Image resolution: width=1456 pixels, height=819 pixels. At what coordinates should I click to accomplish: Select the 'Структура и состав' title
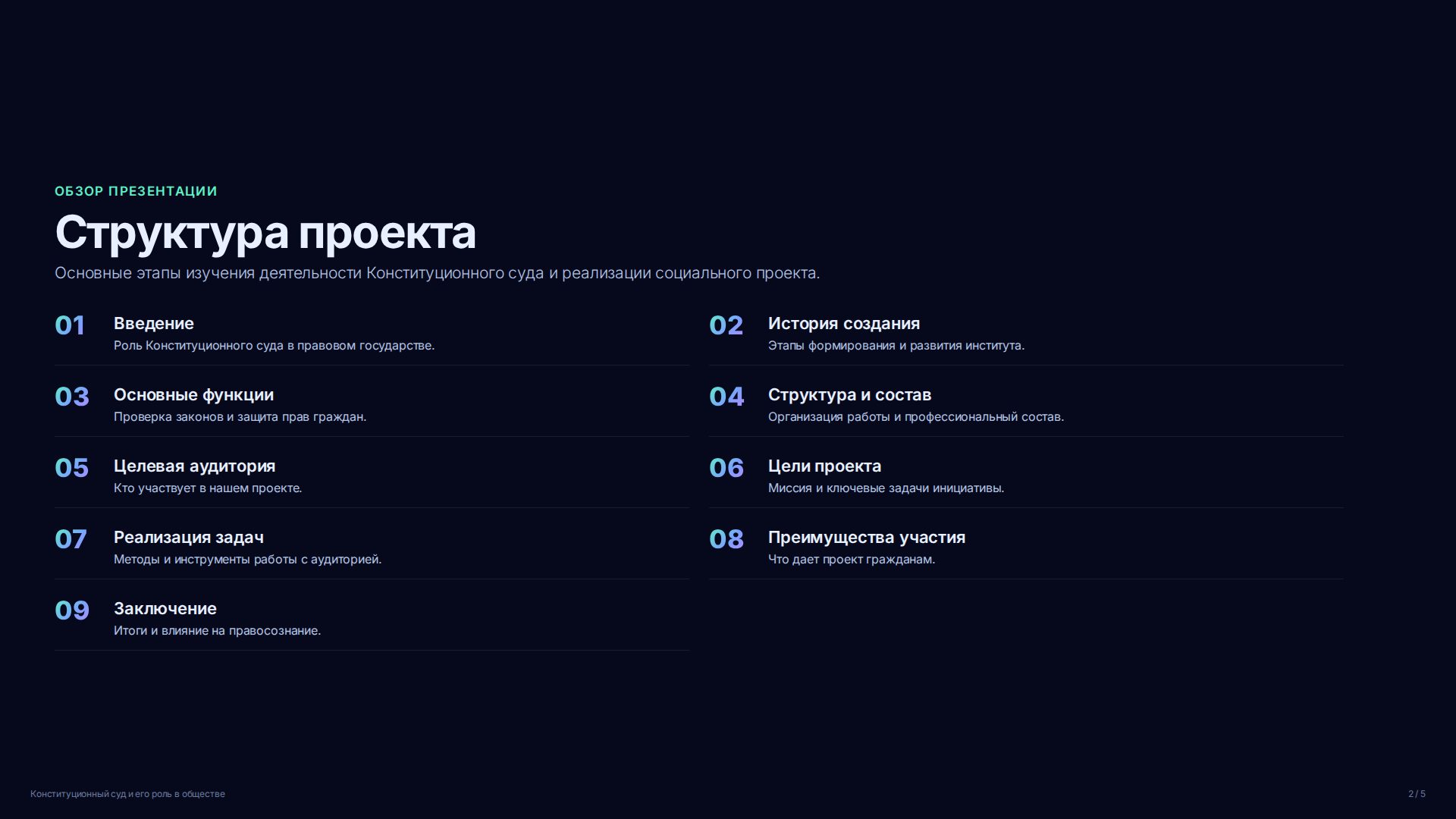tap(849, 395)
